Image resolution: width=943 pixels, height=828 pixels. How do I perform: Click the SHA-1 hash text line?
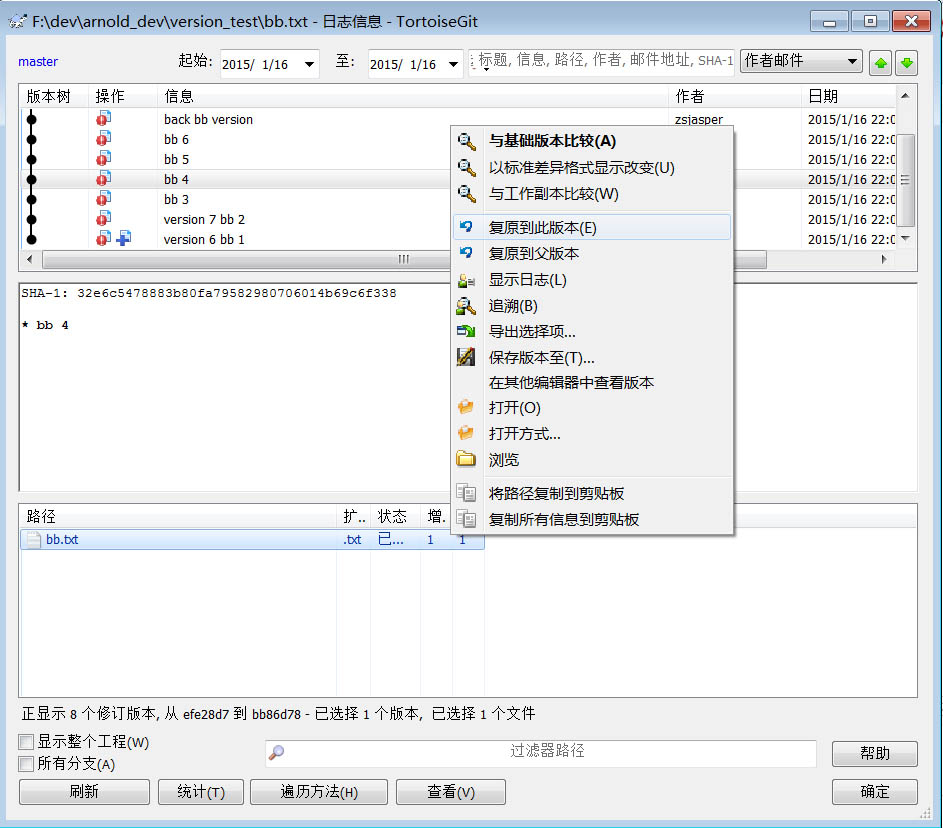tap(209, 293)
